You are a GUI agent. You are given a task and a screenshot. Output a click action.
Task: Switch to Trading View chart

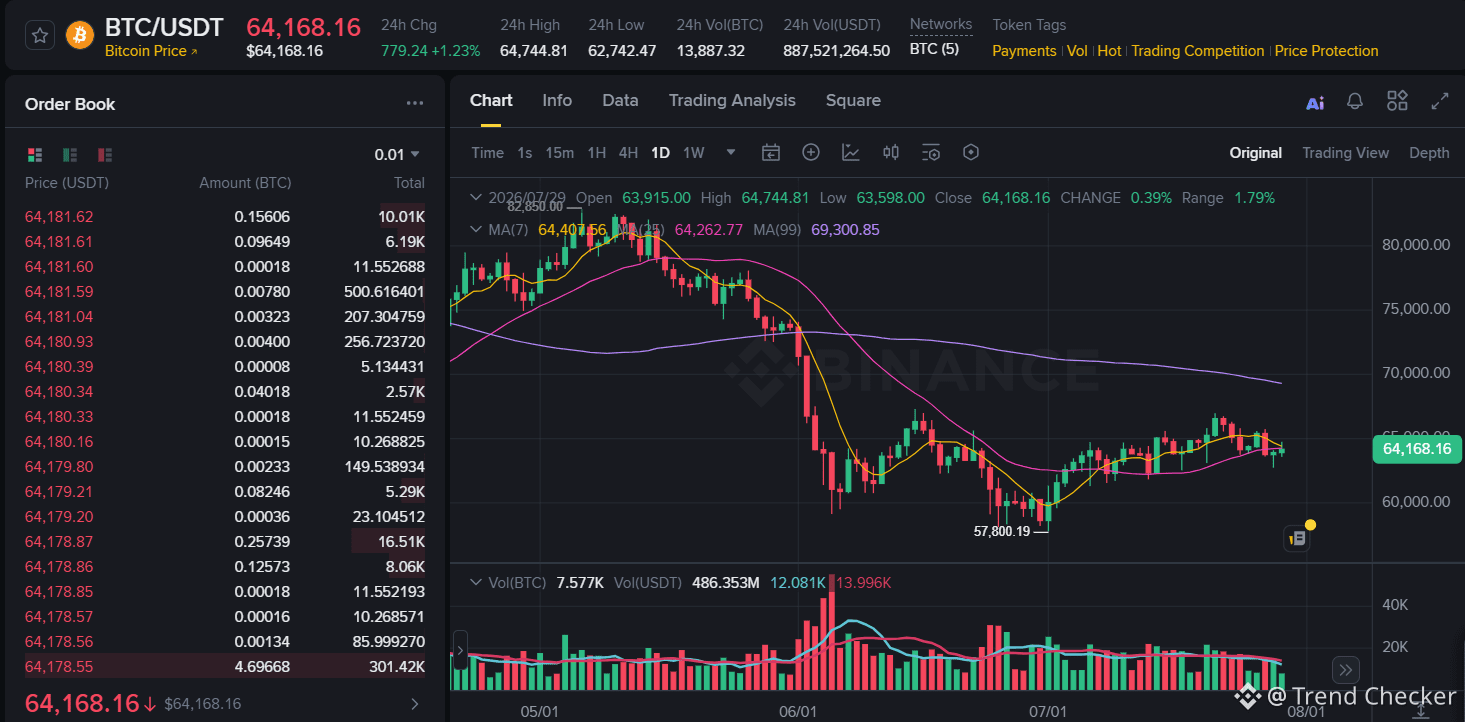[x=1345, y=153]
